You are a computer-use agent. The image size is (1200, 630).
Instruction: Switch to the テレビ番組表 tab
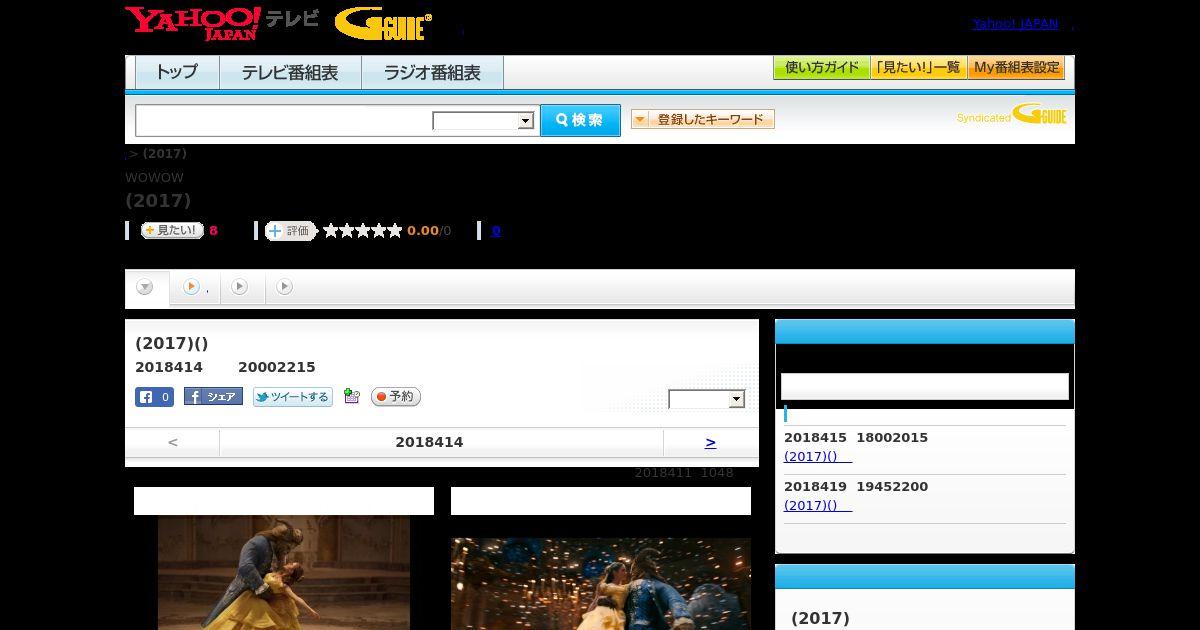(290, 73)
